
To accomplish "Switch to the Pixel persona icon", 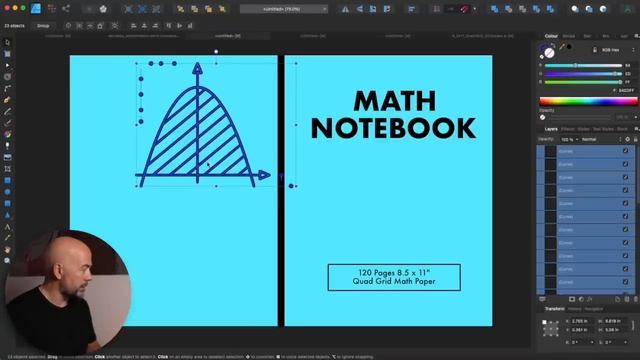I will [x=52, y=8].
